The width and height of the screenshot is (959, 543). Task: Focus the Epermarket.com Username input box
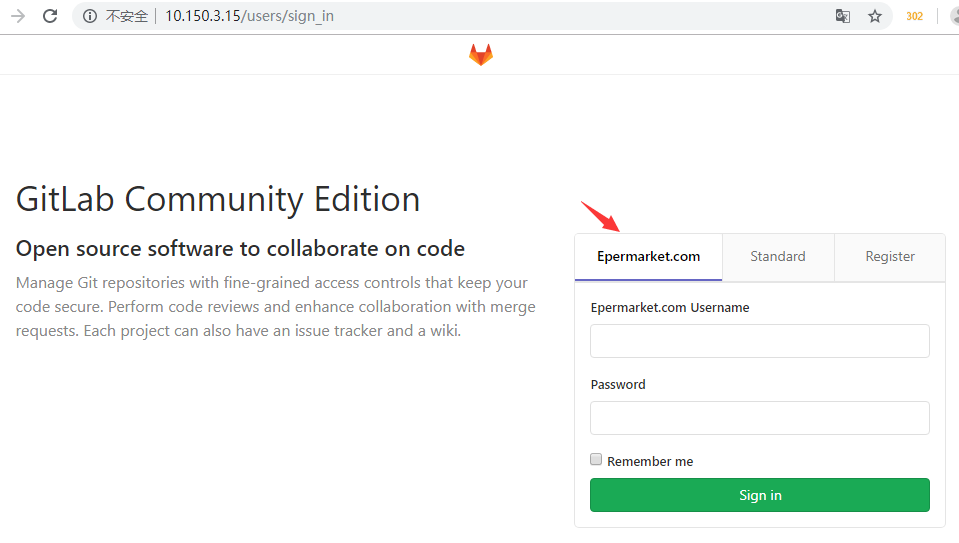pyautogui.click(x=759, y=341)
